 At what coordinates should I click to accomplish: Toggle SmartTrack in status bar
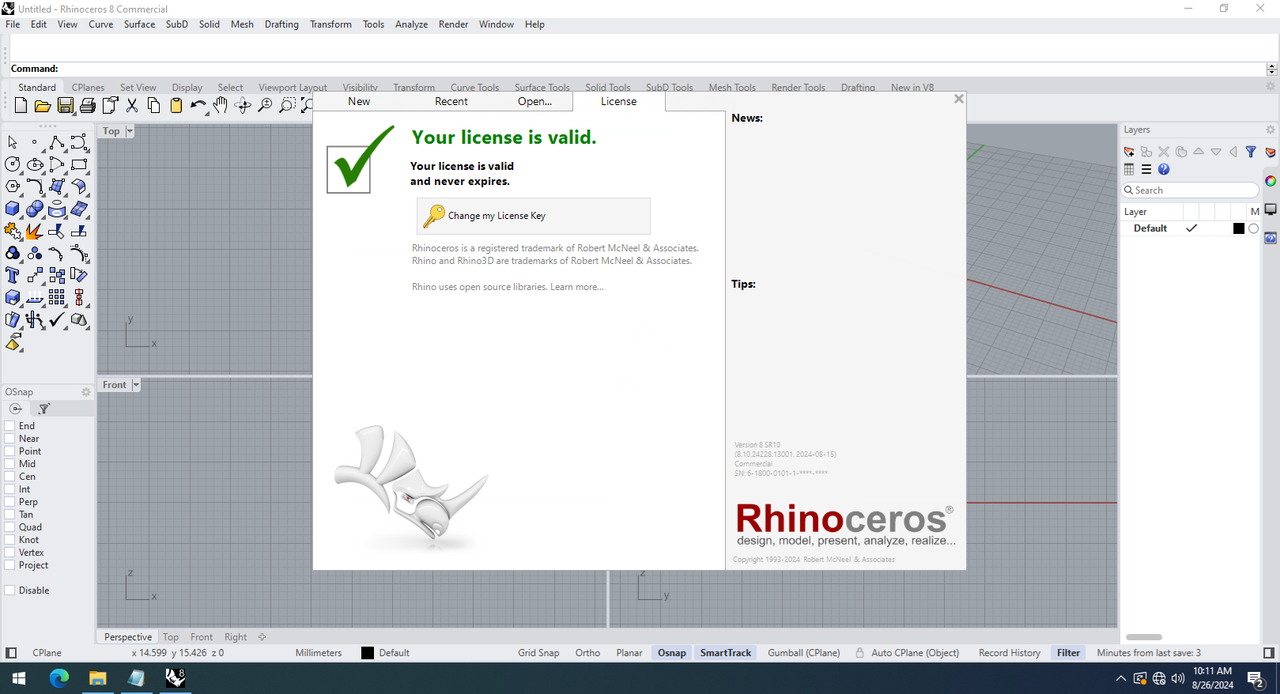pyautogui.click(x=725, y=653)
